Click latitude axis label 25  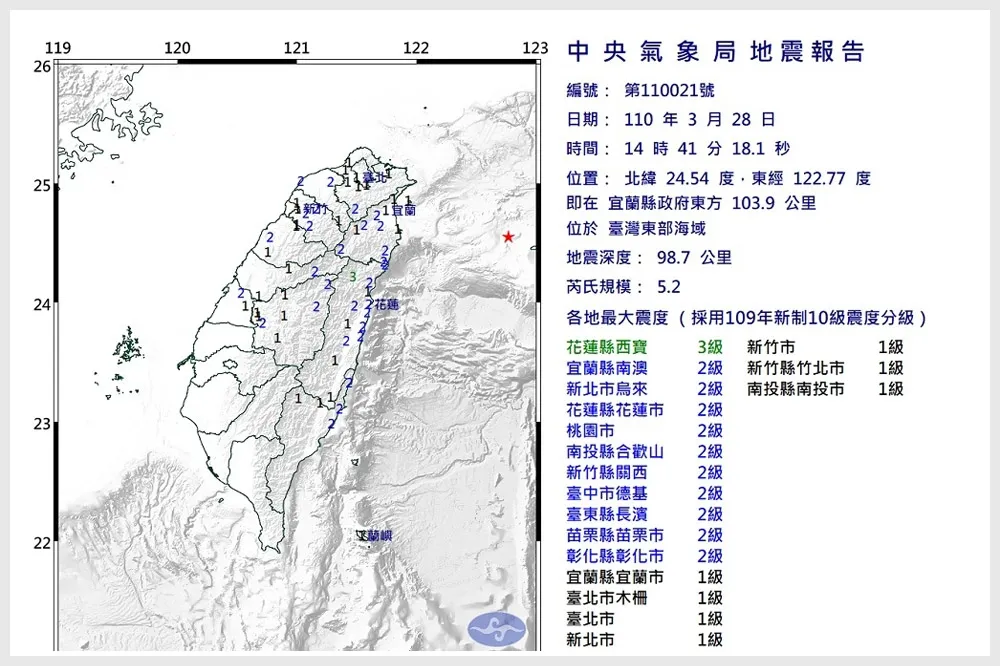pos(42,186)
